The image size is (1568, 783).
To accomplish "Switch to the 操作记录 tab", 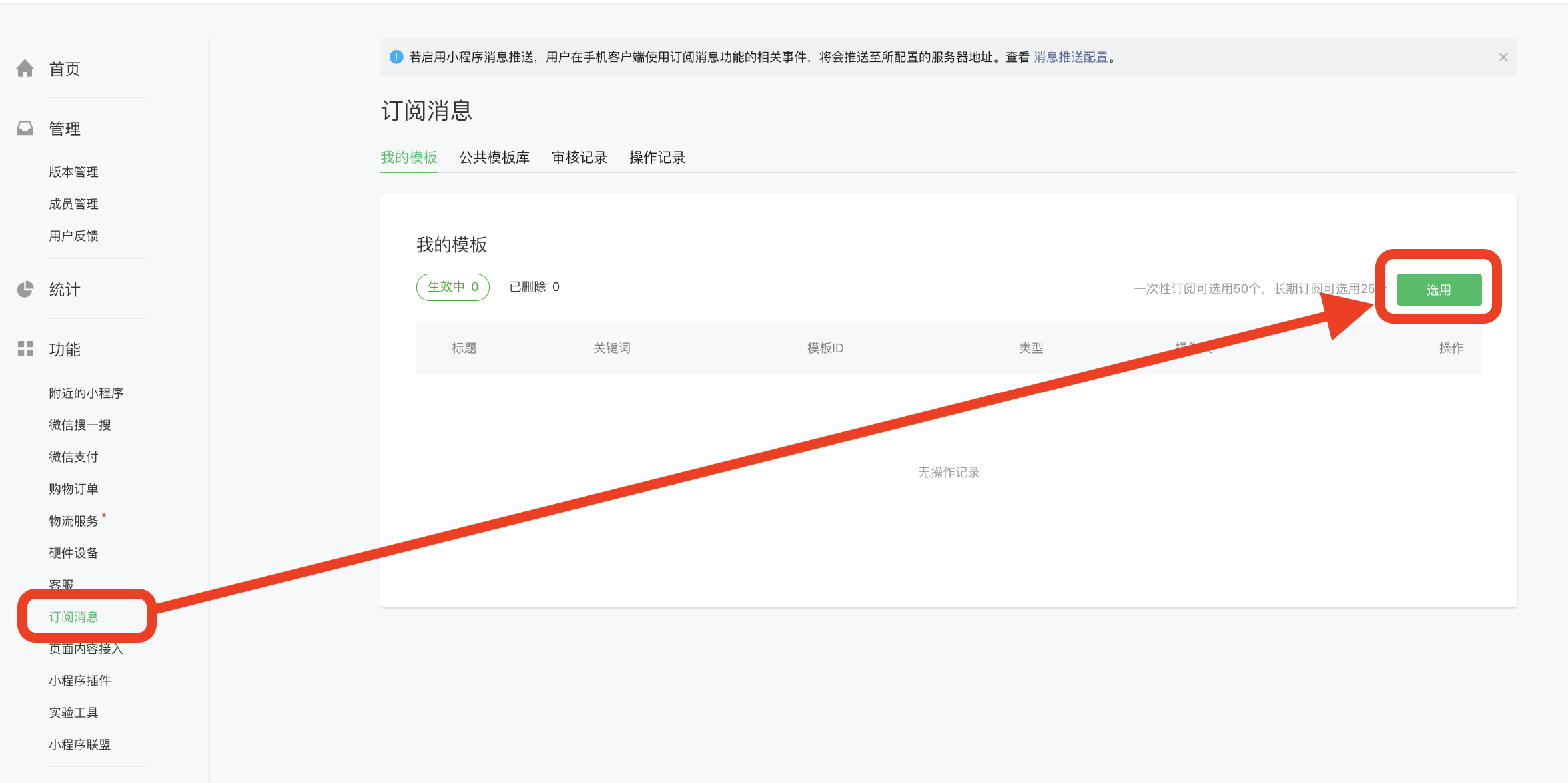I will coord(657,158).
